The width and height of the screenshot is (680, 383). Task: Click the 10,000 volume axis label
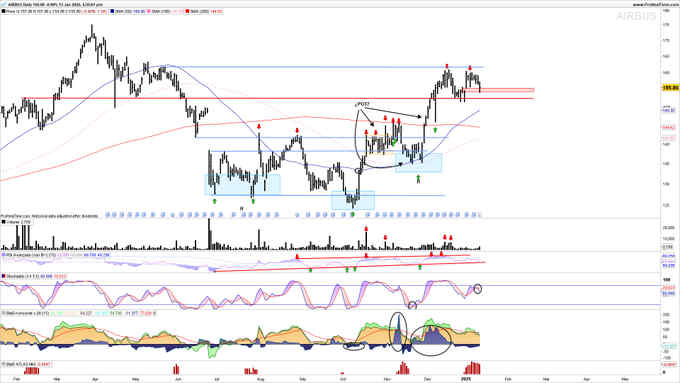[668, 239]
